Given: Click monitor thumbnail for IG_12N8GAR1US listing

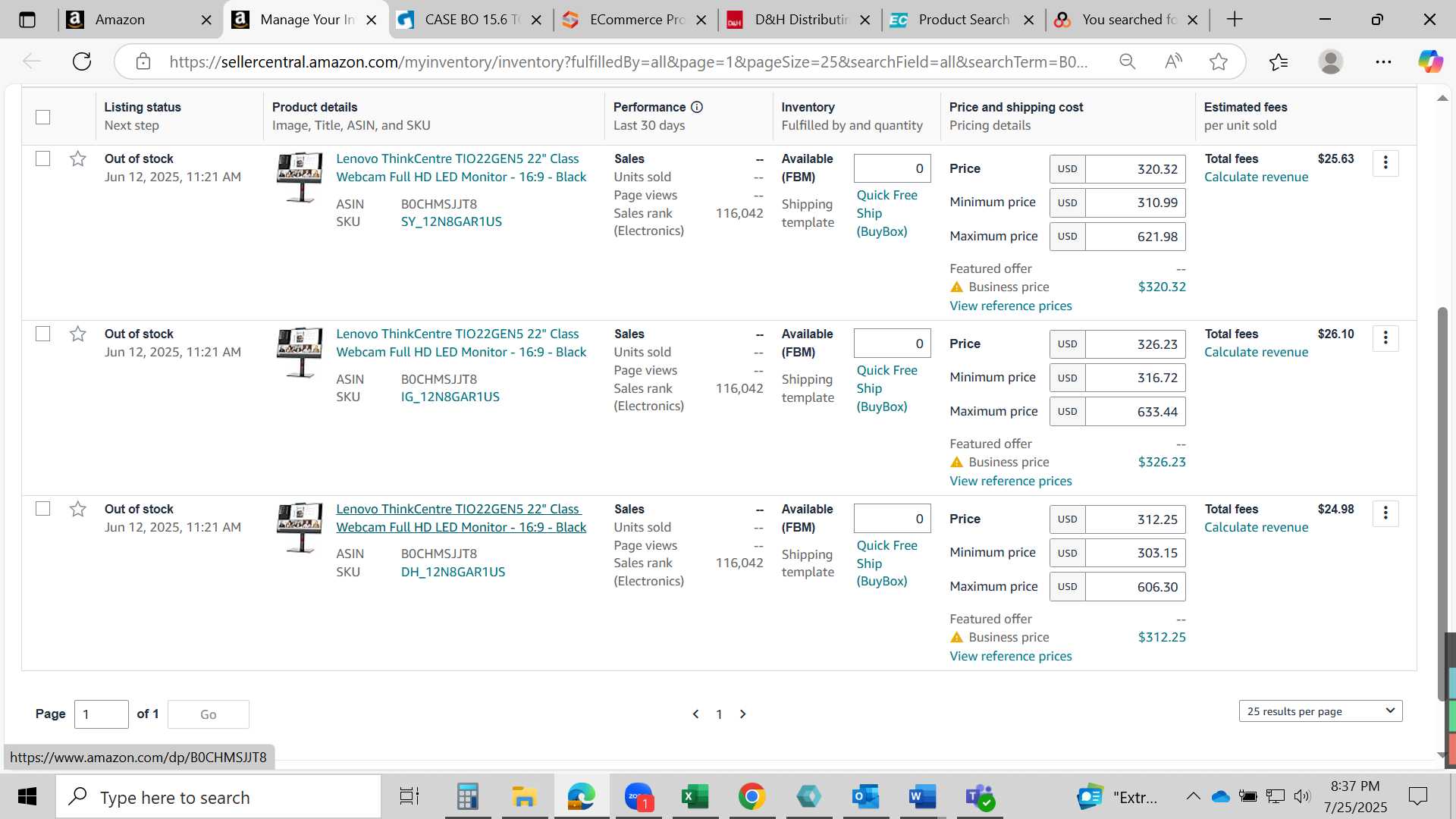Looking at the screenshot, I should [x=300, y=353].
